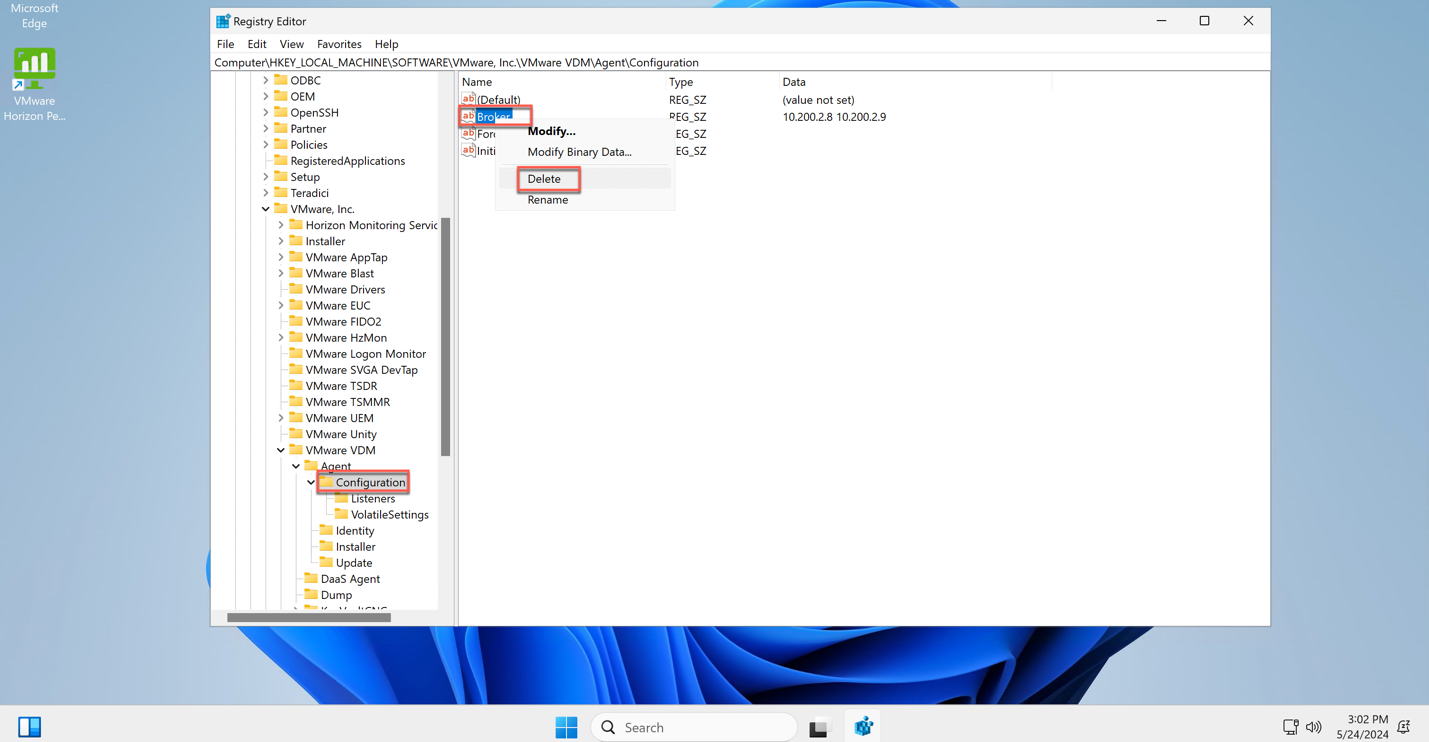Click the Registry Editor title bar icon
The image size is (1429, 742).
point(223,21)
